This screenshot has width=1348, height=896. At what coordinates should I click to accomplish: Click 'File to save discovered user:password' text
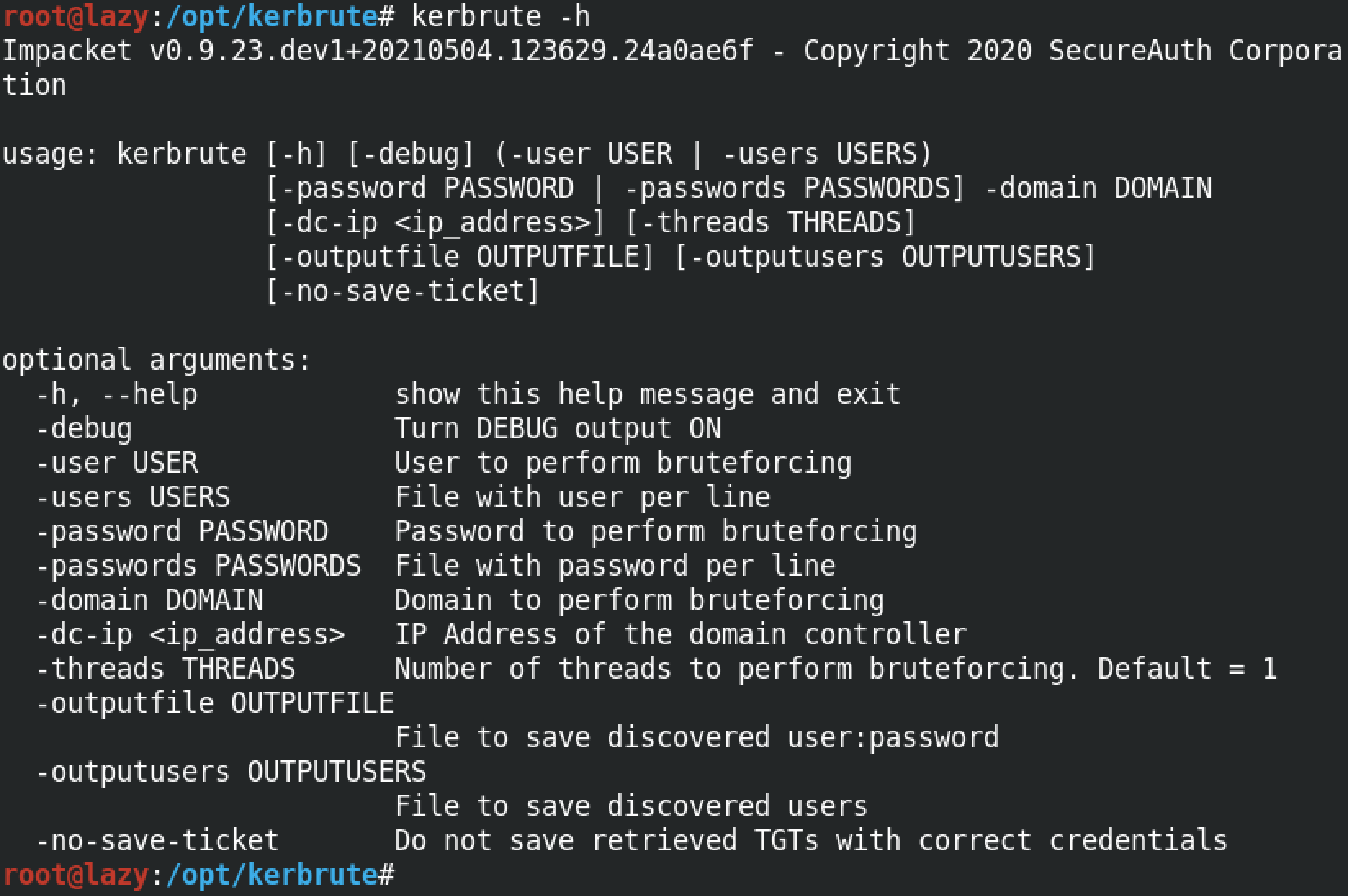[697, 737]
